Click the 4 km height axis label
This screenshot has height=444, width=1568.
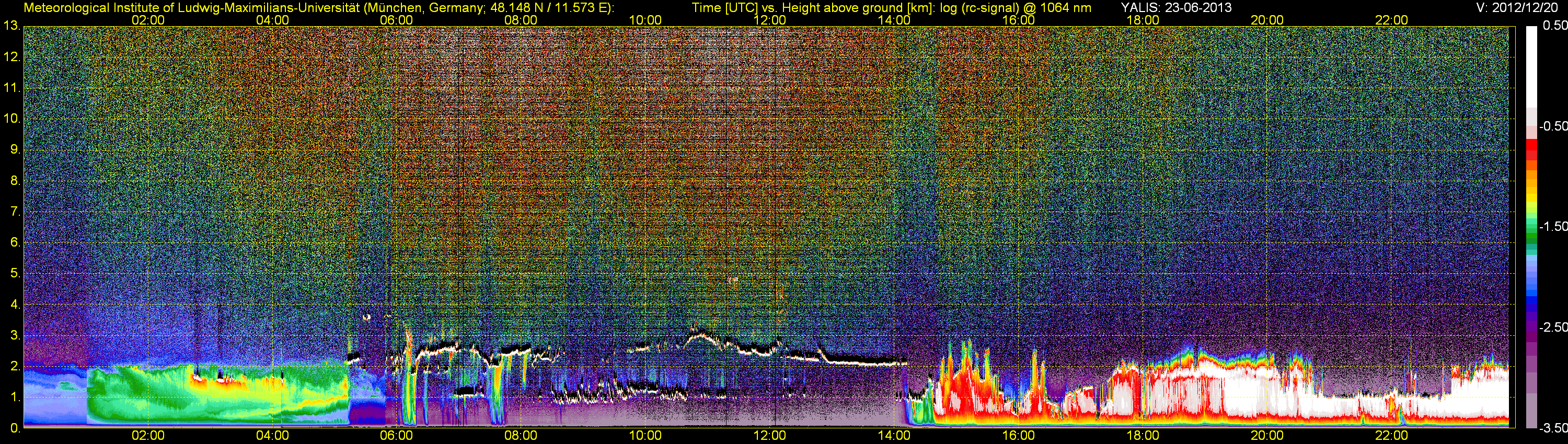(x=15, y=305)
